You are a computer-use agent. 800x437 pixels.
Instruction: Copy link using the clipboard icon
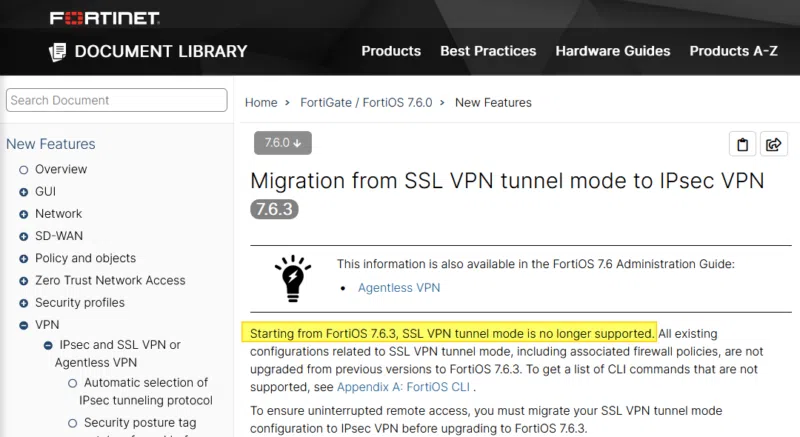(x=742, y=145)
